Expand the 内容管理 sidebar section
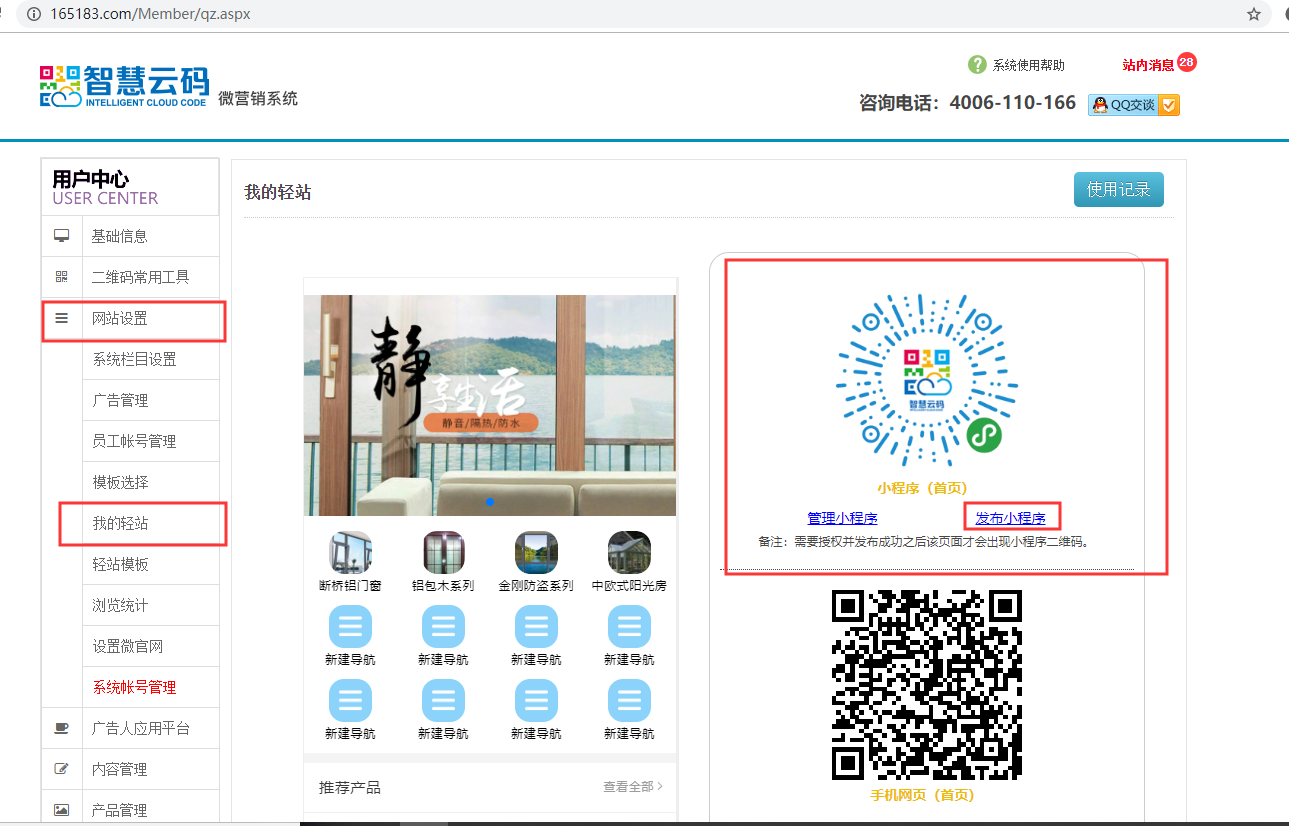This screenshot has width=1289, height=826. 119,770
